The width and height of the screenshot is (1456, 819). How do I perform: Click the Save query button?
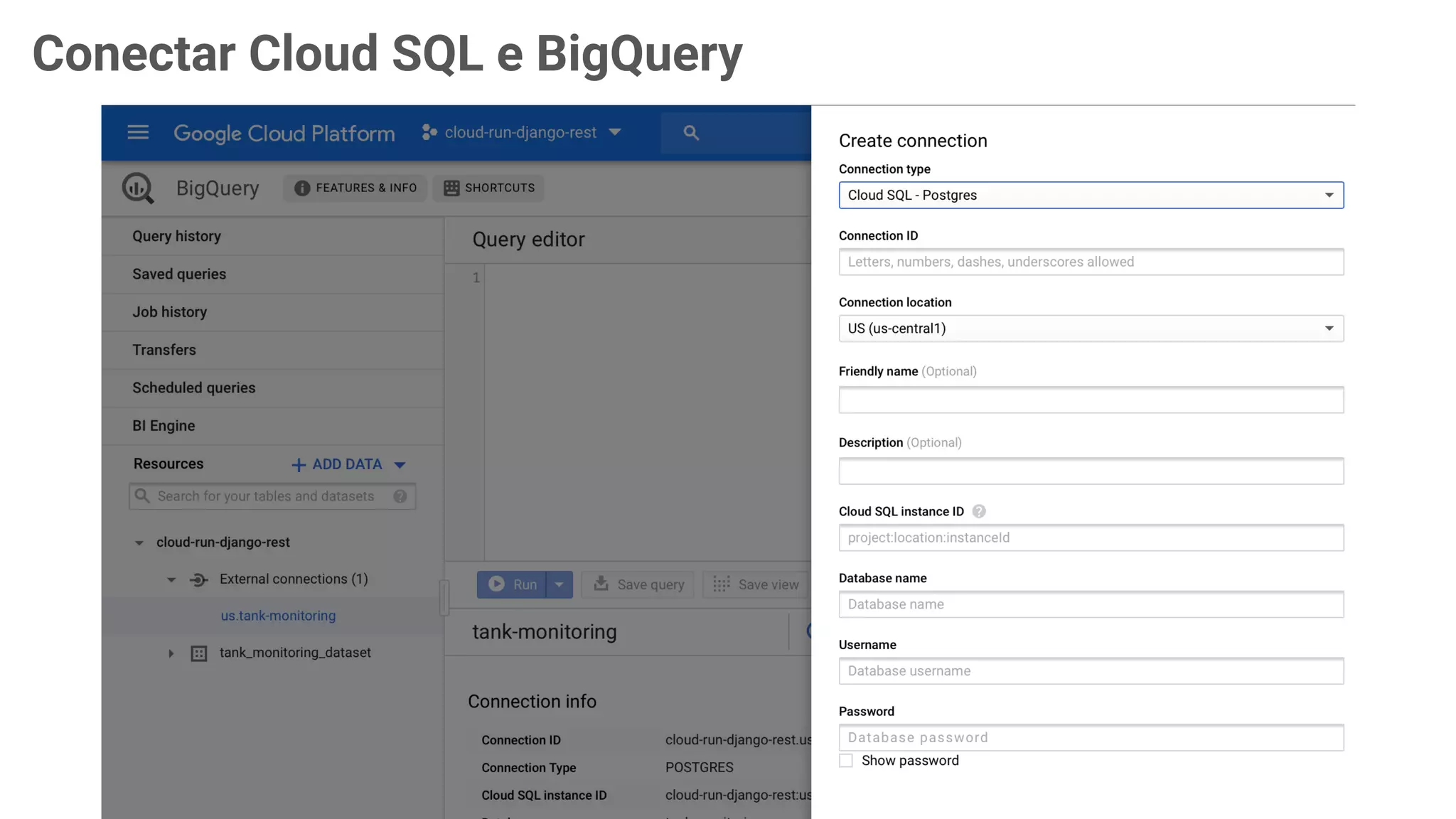pos(638,584)
